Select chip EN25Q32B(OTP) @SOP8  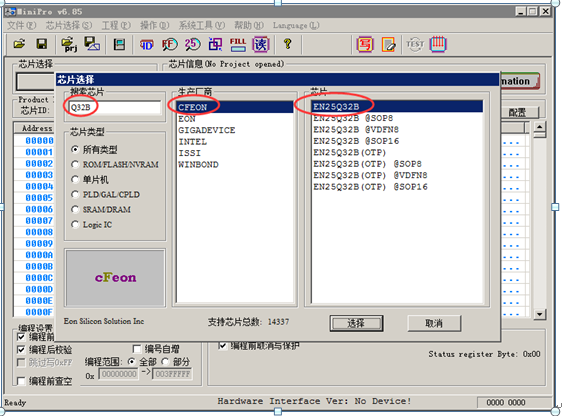[x=397, y=164]
